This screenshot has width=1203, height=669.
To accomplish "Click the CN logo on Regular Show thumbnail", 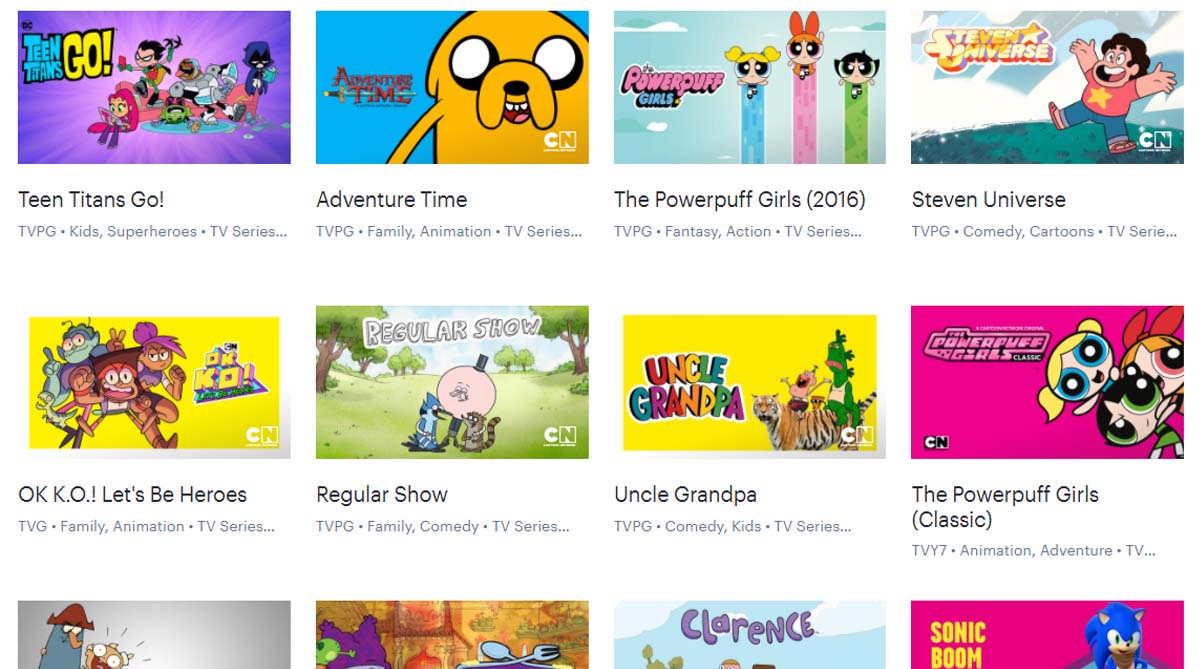I will (x=560, y=435).
